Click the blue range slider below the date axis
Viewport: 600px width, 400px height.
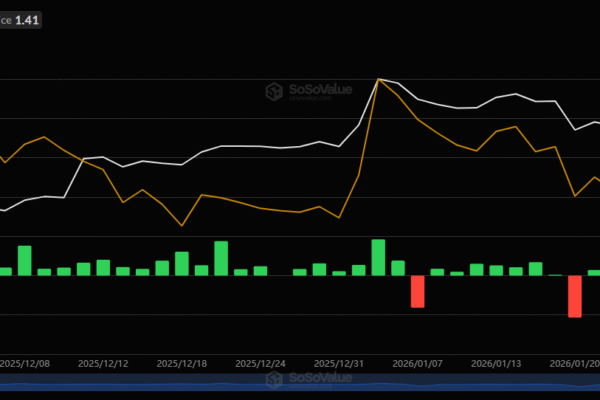300,386
